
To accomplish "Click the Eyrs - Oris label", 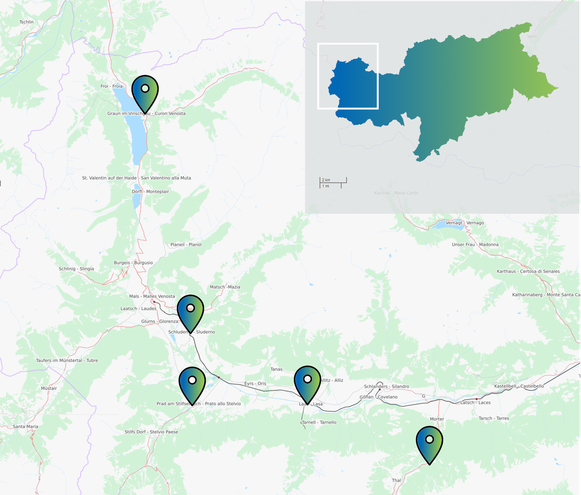I will point(255,383).
